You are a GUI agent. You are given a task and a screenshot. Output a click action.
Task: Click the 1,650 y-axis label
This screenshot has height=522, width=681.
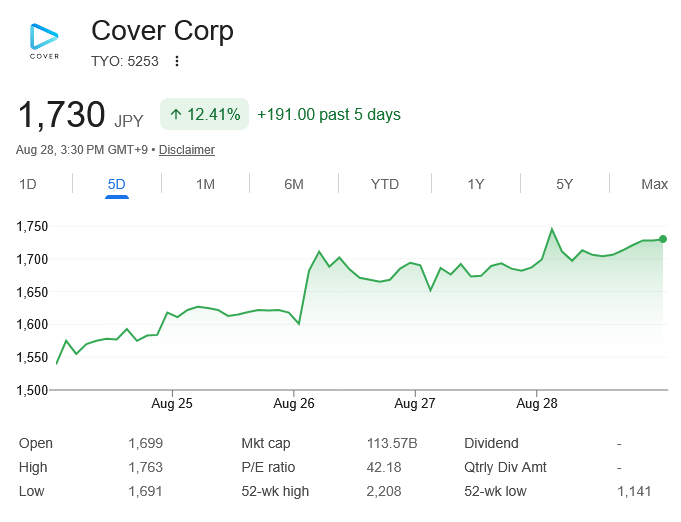click(x=32, y=292)
